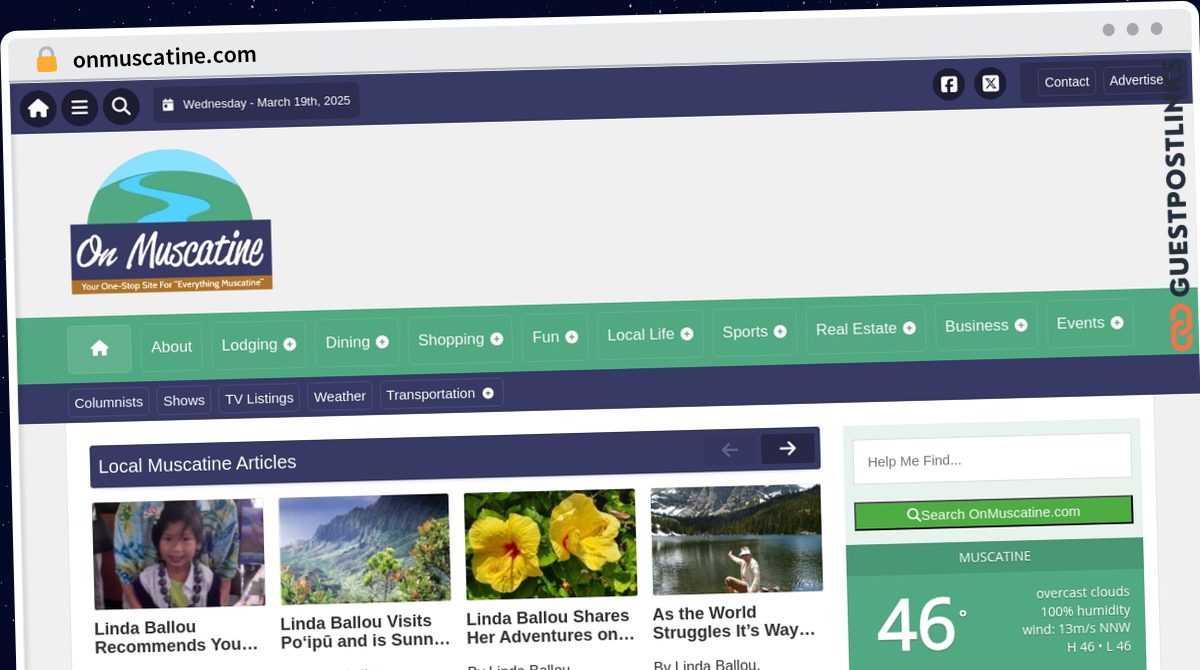Screen dimensions: 1200x670
Task: Click the Help Me Find search field
Action: 992,458
